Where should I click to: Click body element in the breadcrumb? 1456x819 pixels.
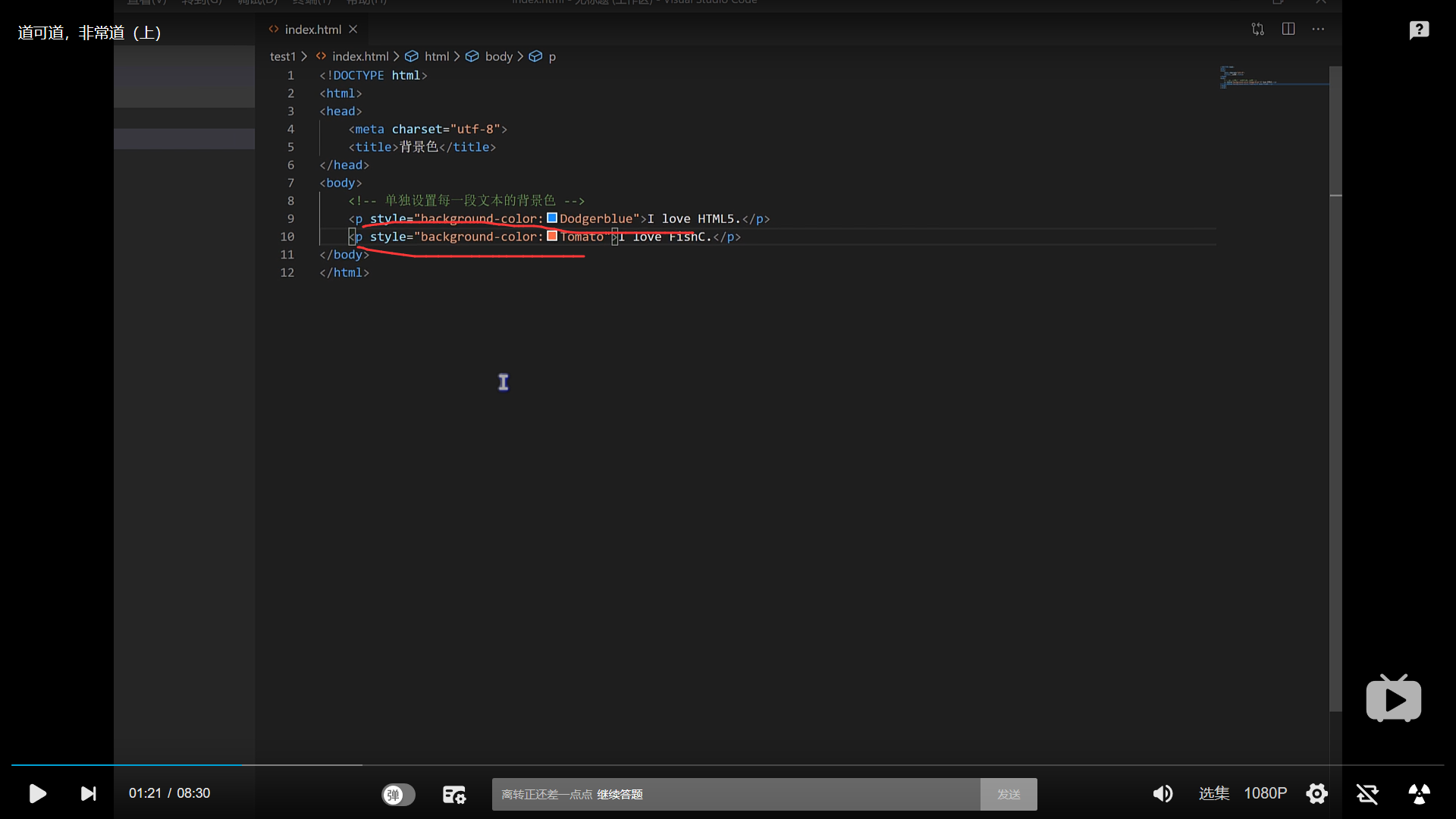pos(498,56)
